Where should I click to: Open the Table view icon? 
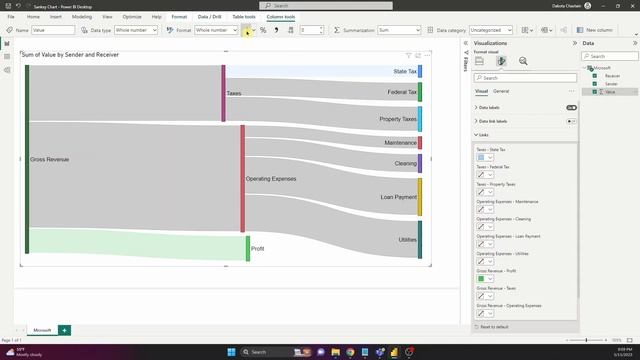(x=7, y=57)
